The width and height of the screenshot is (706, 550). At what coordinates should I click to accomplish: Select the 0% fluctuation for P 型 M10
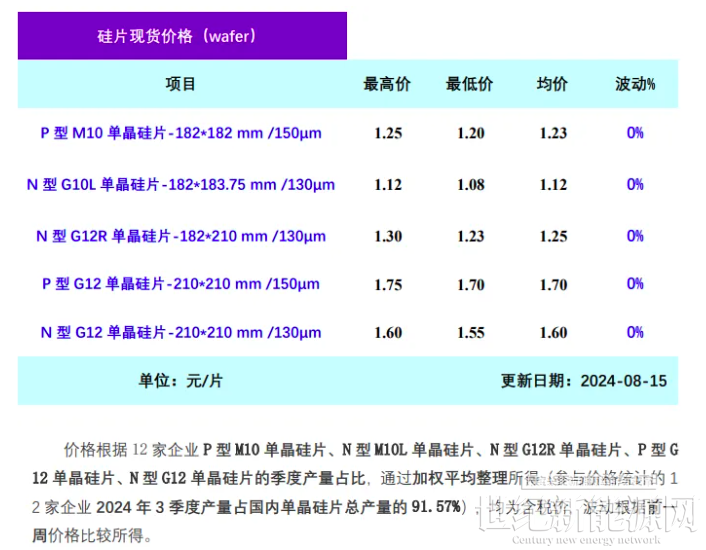pyautogui.click(x=635, y=133)
